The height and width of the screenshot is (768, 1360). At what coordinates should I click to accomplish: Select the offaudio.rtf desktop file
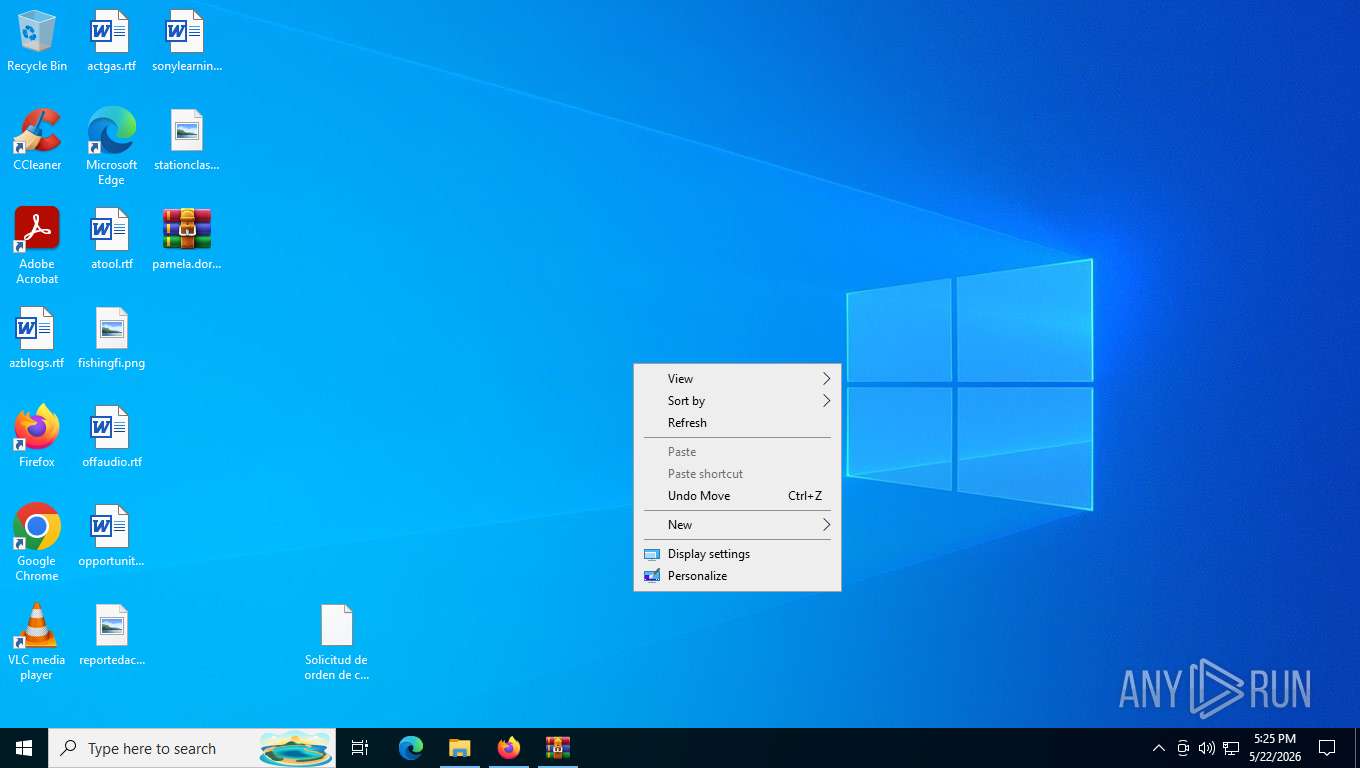click(111, 438)
